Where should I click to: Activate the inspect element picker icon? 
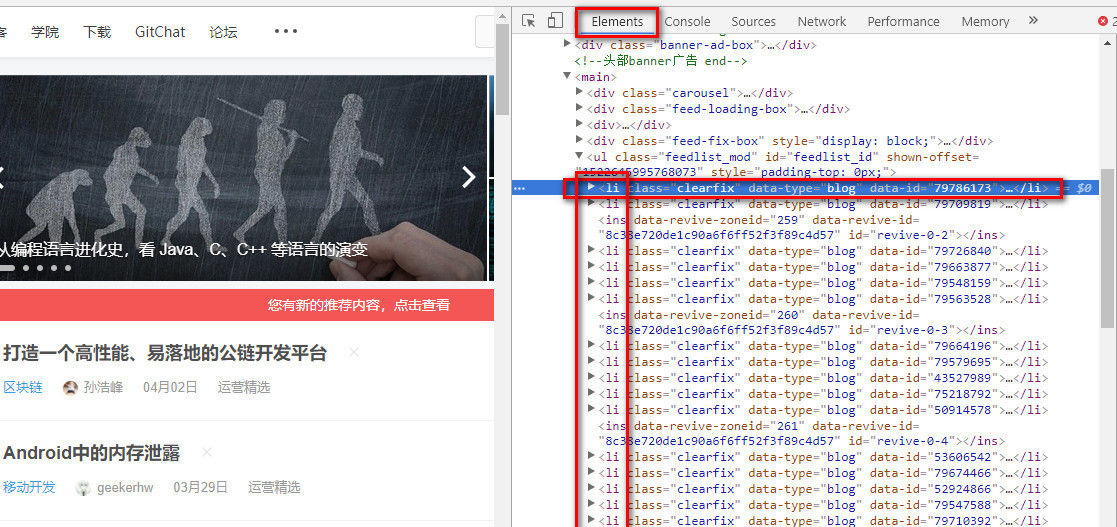pyautogui.click(x=528, y=21)
